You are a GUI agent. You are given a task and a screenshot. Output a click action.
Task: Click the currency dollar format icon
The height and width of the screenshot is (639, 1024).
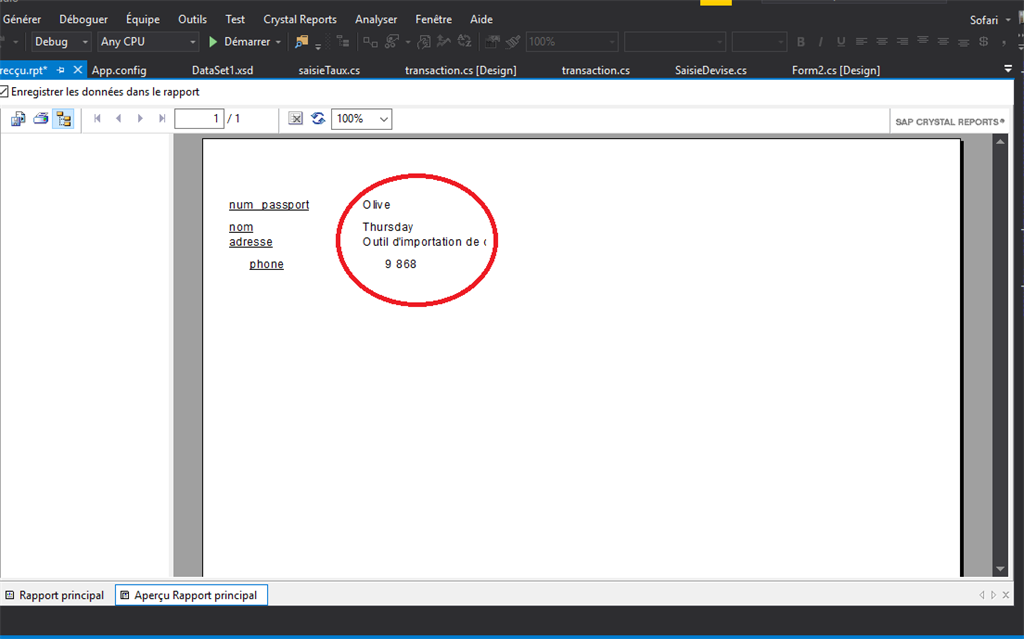(984, 42)
